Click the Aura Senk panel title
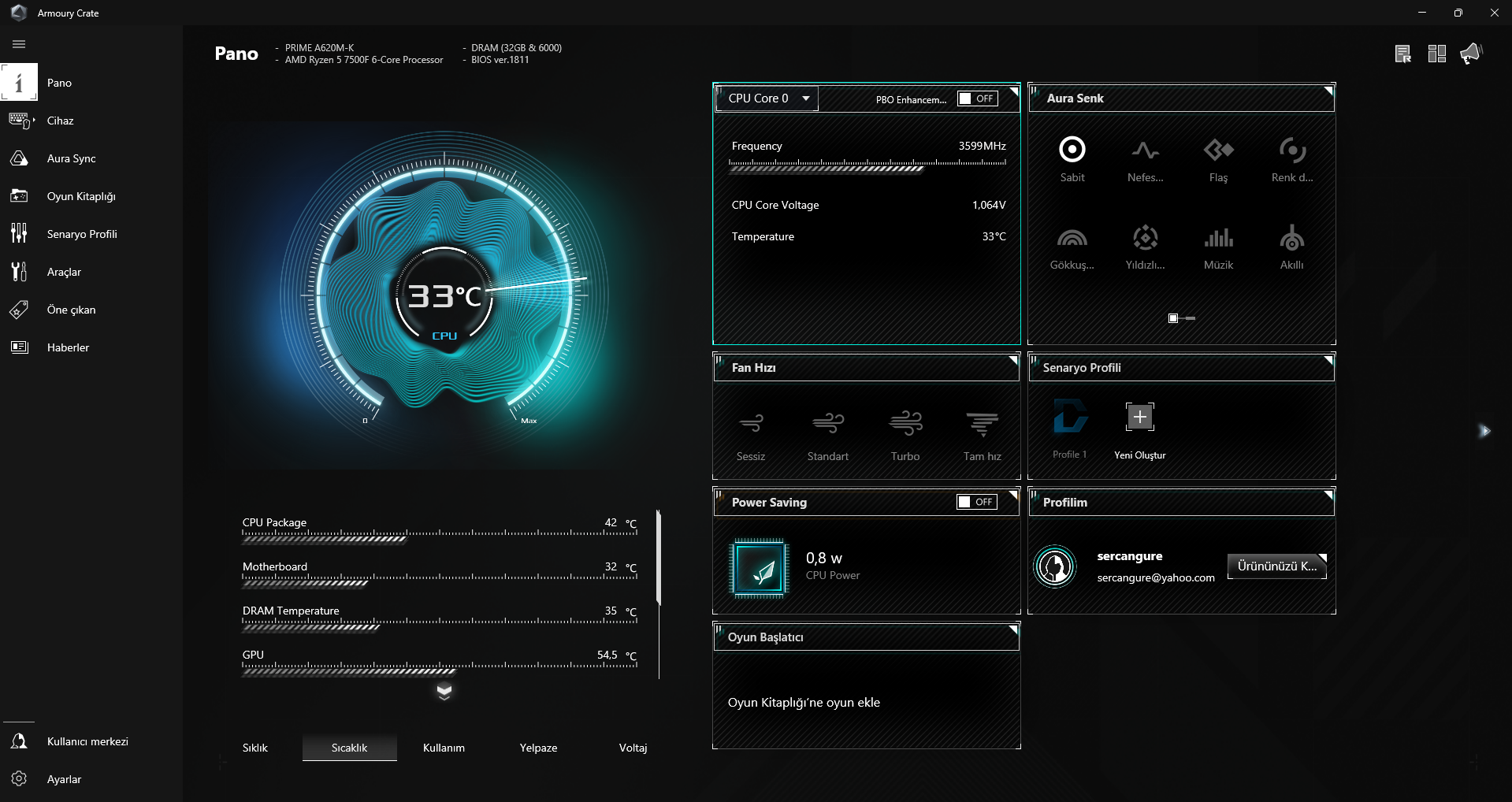1512x802 pixels. click(1075, 98)
